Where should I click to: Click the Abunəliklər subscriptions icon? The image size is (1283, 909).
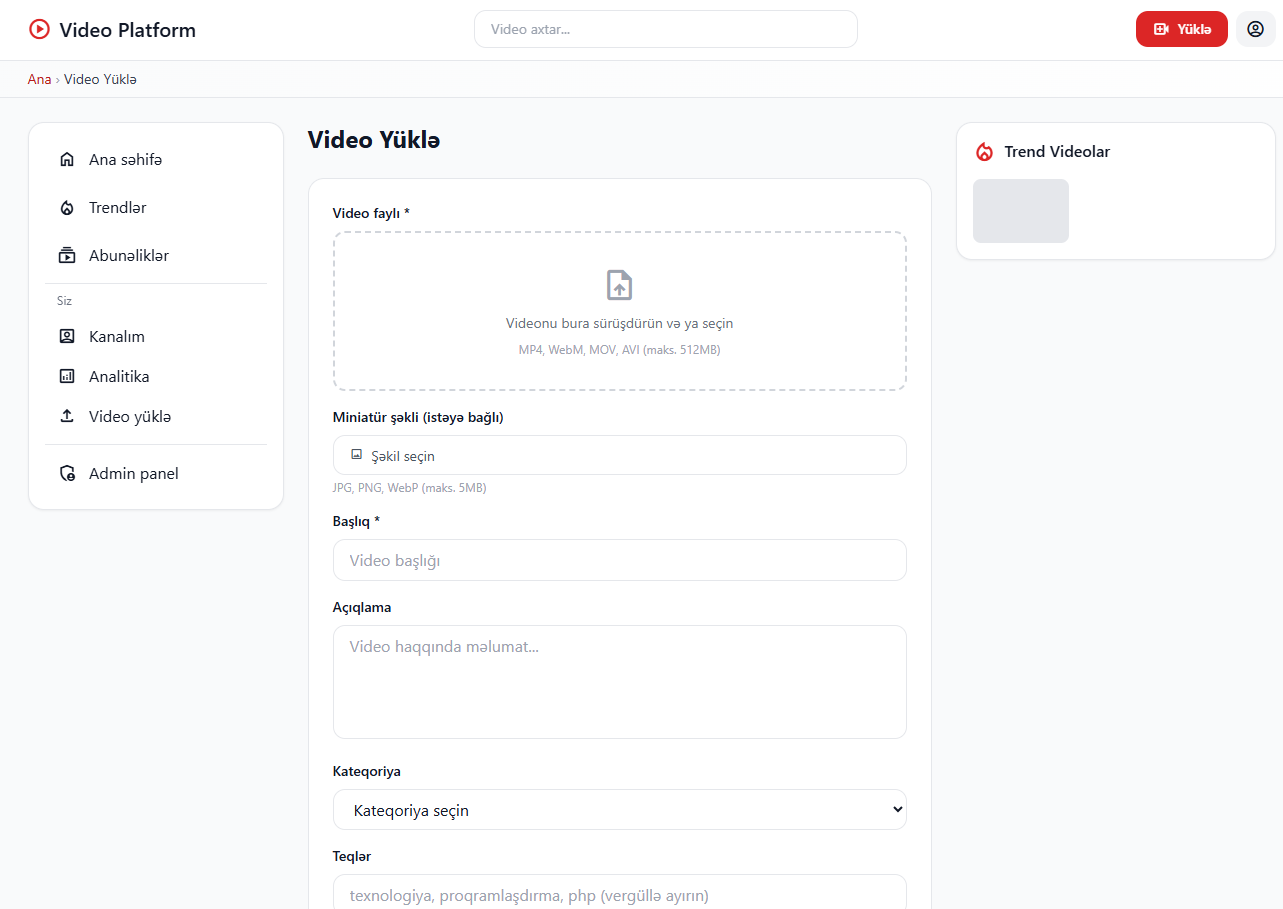[x=67, y=256]
